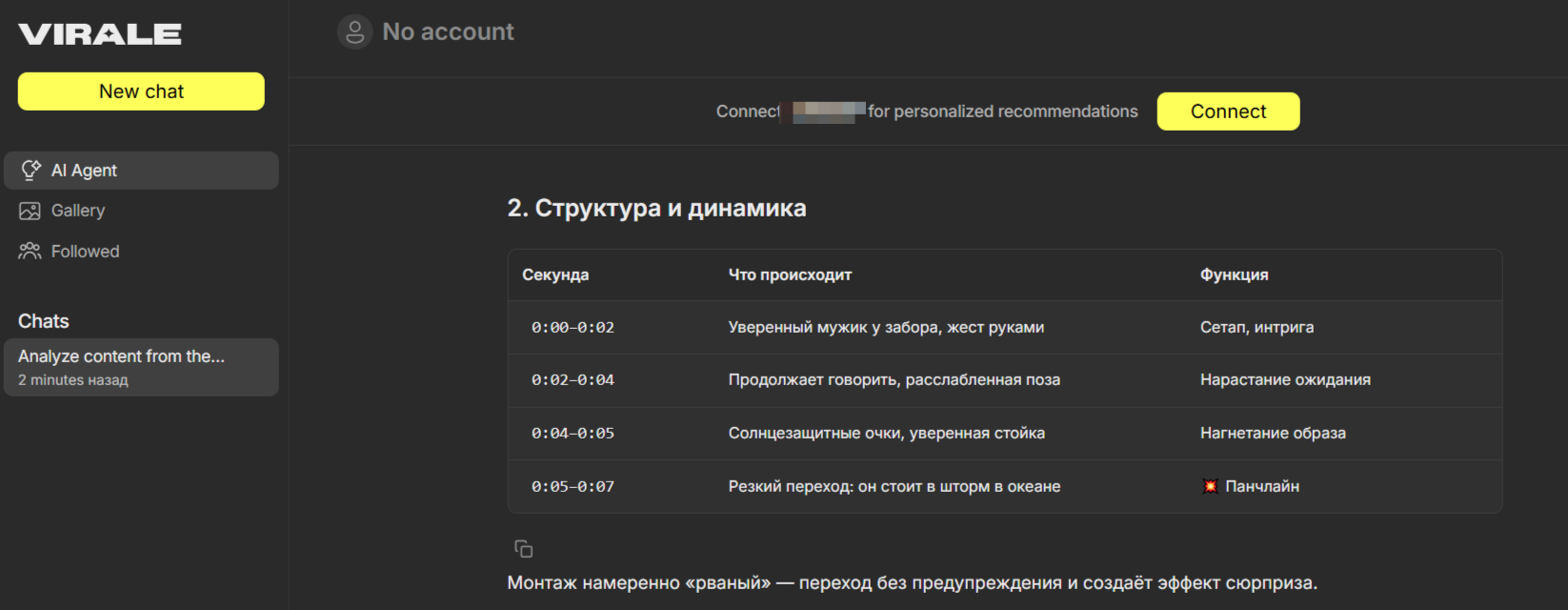Start a New chat
Image resolution: width=1568 pixels, height=610 pixels.
[x=141, y=91]
